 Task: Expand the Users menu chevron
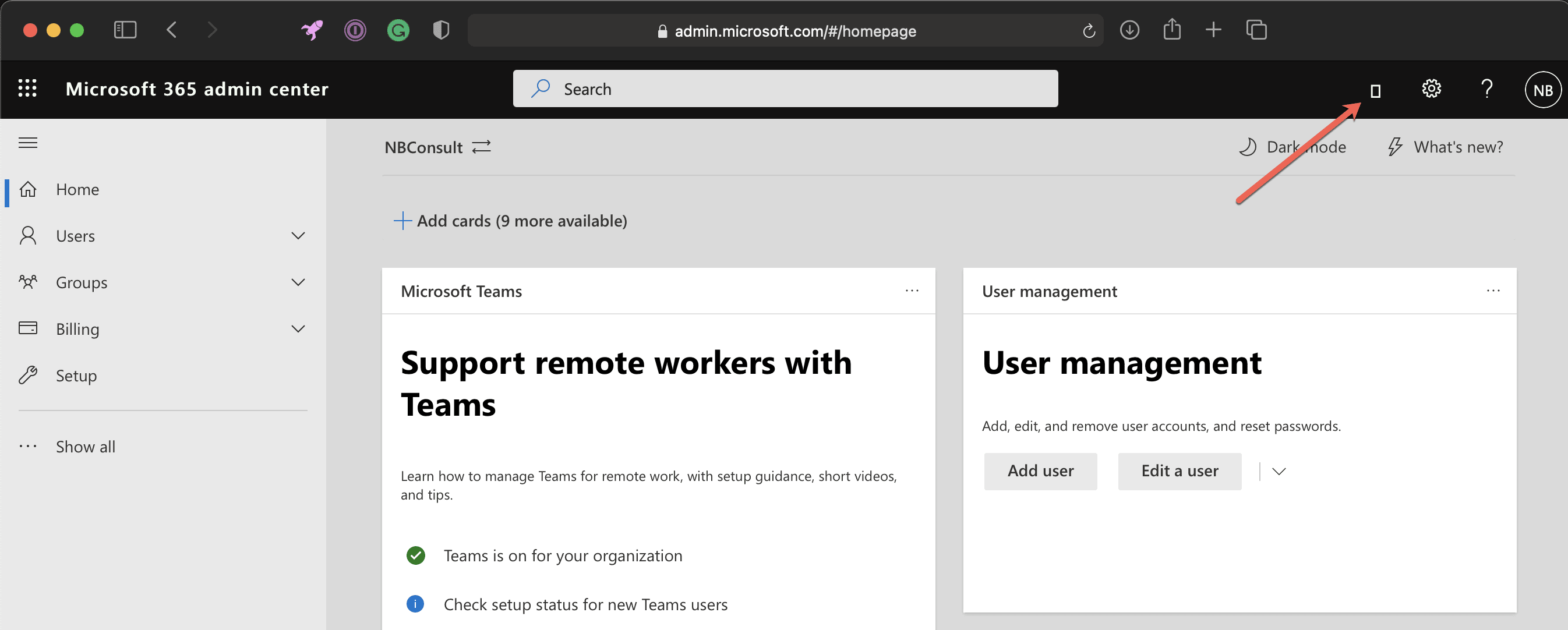pos(298,236)
